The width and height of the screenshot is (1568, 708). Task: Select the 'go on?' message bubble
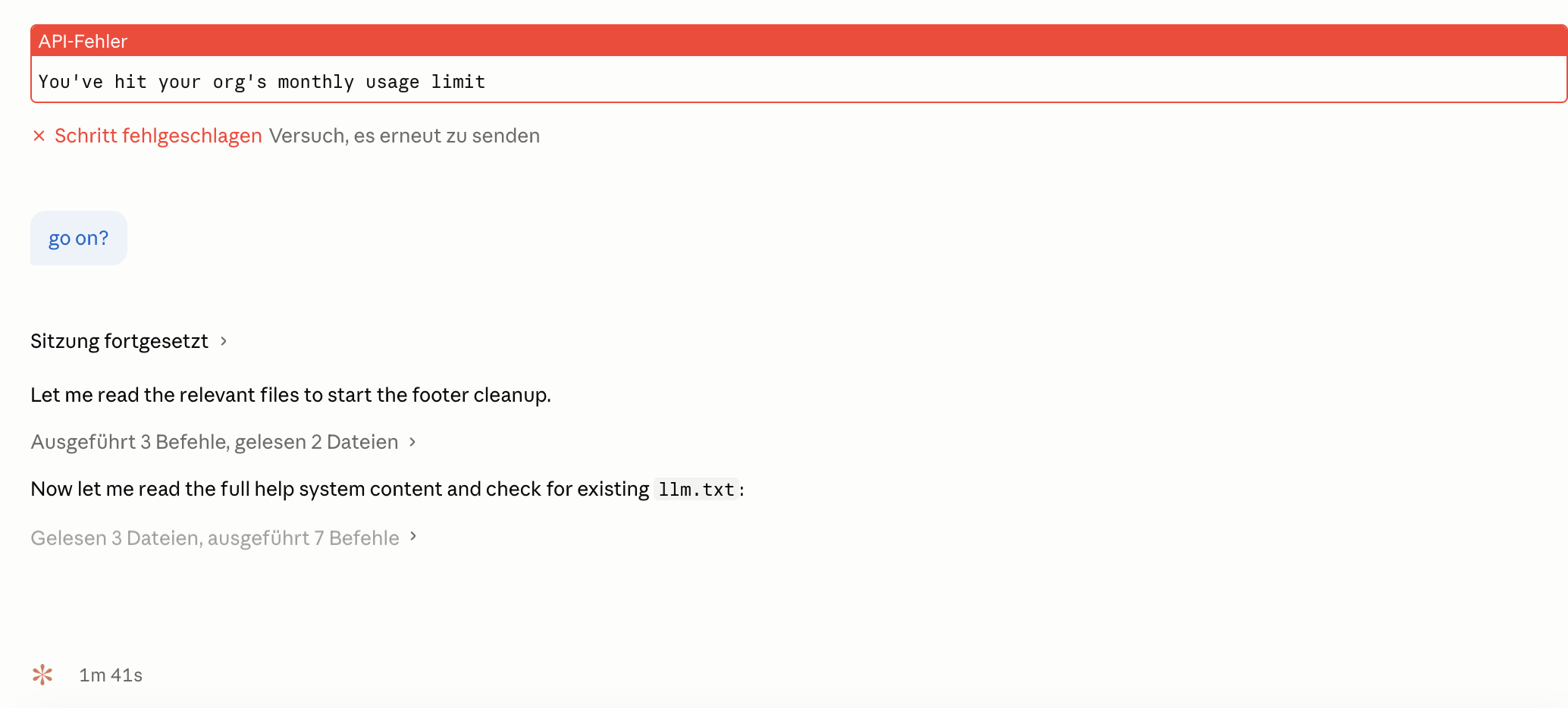(79, 238)
